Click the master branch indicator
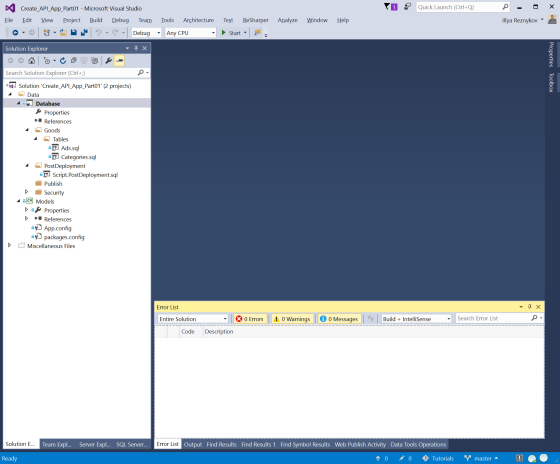Image resolution: width=560 pixels, height=464 pixels. [x=481, y=458]
